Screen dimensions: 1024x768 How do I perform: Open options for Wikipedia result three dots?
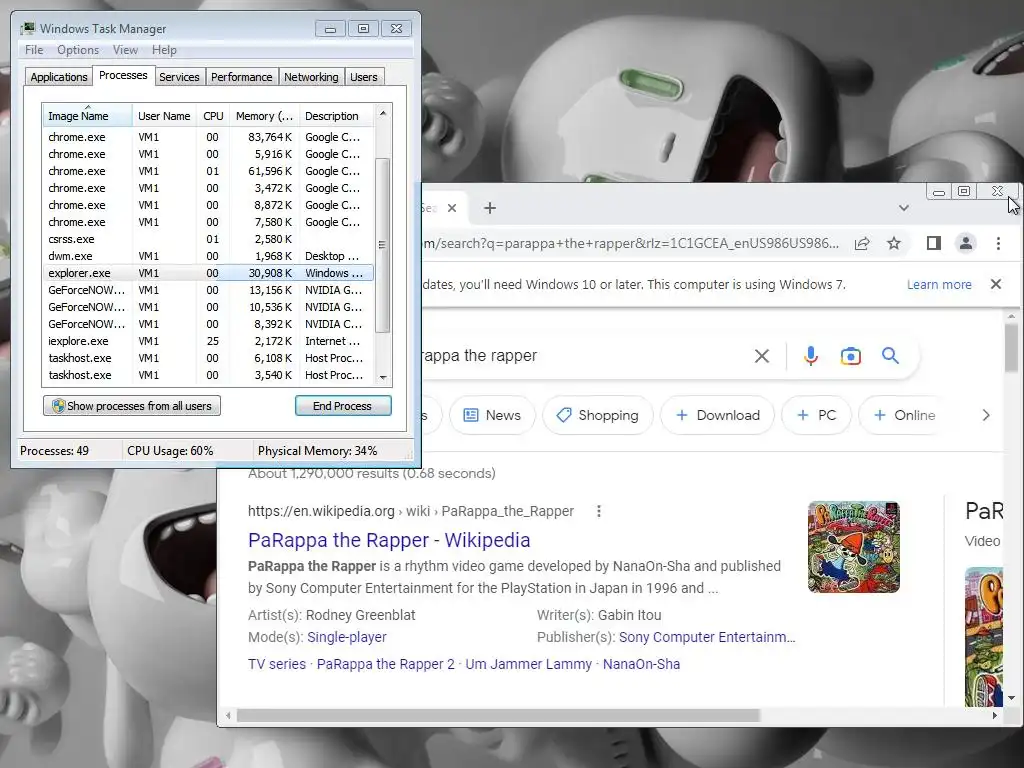click(599, 511)
